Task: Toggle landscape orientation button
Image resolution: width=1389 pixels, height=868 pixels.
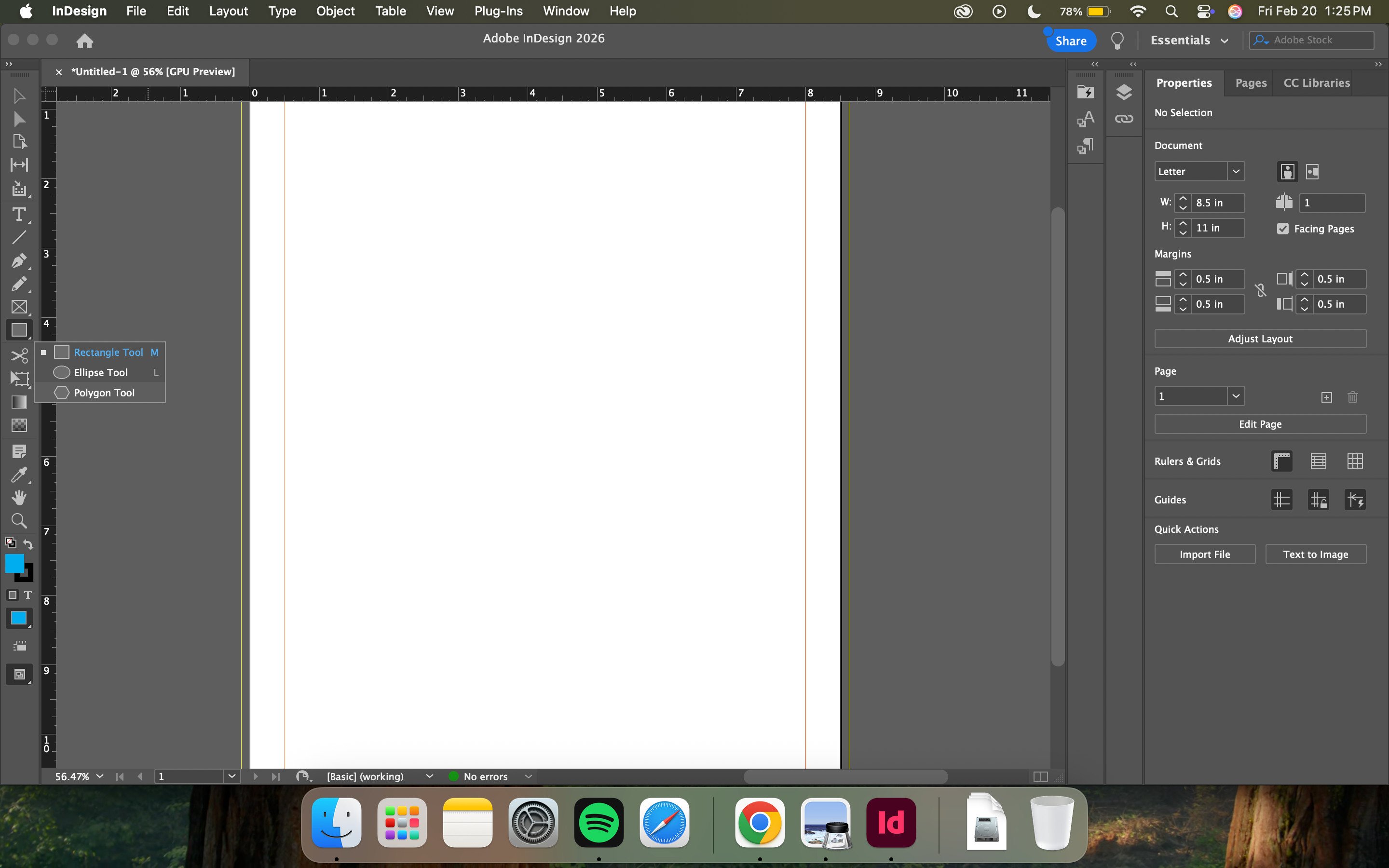Action: tap(1312, 172)
